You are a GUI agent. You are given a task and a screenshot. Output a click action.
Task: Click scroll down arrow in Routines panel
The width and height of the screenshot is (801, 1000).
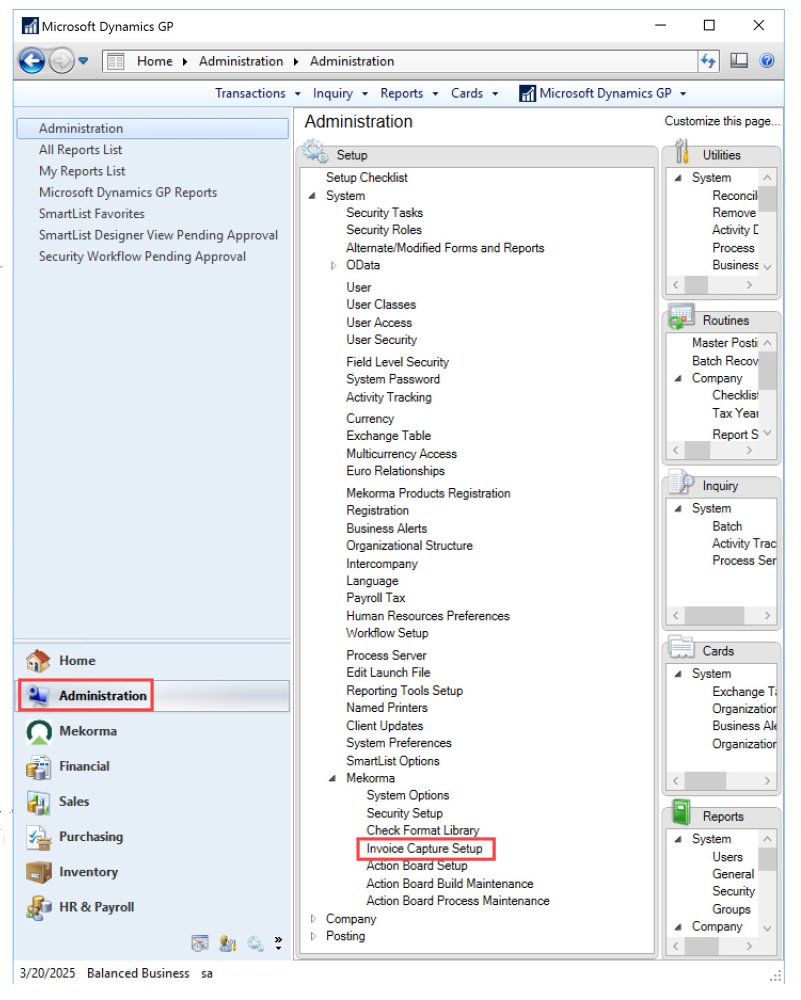pos(767,433)
